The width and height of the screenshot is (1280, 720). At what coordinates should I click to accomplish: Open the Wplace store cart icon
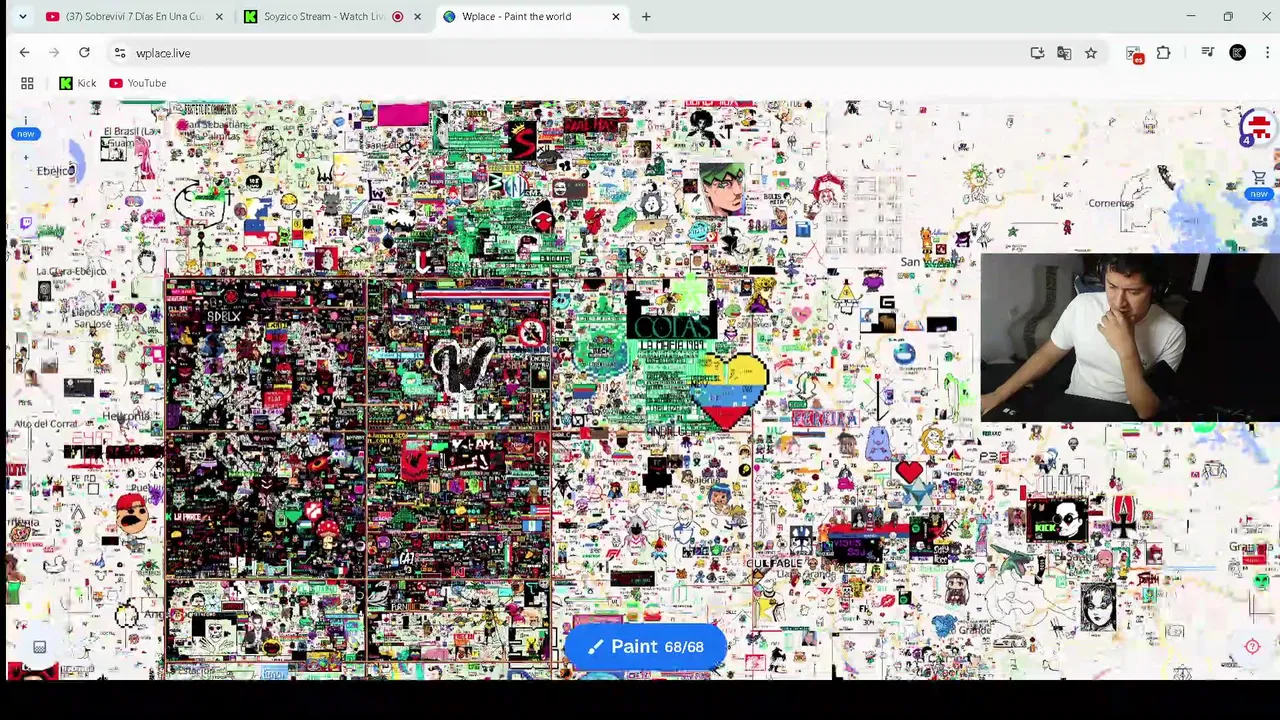[x=1259, y=178]
